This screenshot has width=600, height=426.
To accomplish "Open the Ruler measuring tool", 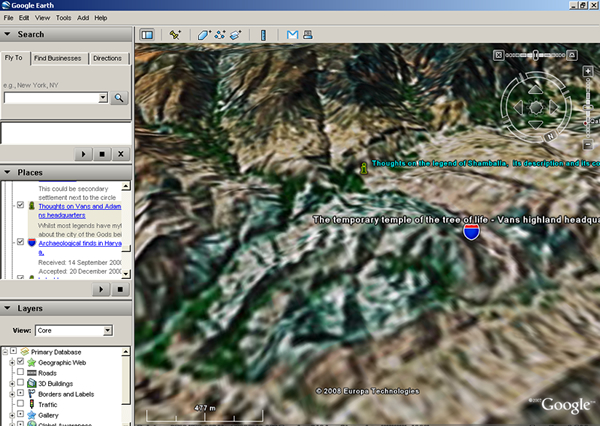I will (x=263, y=35).
